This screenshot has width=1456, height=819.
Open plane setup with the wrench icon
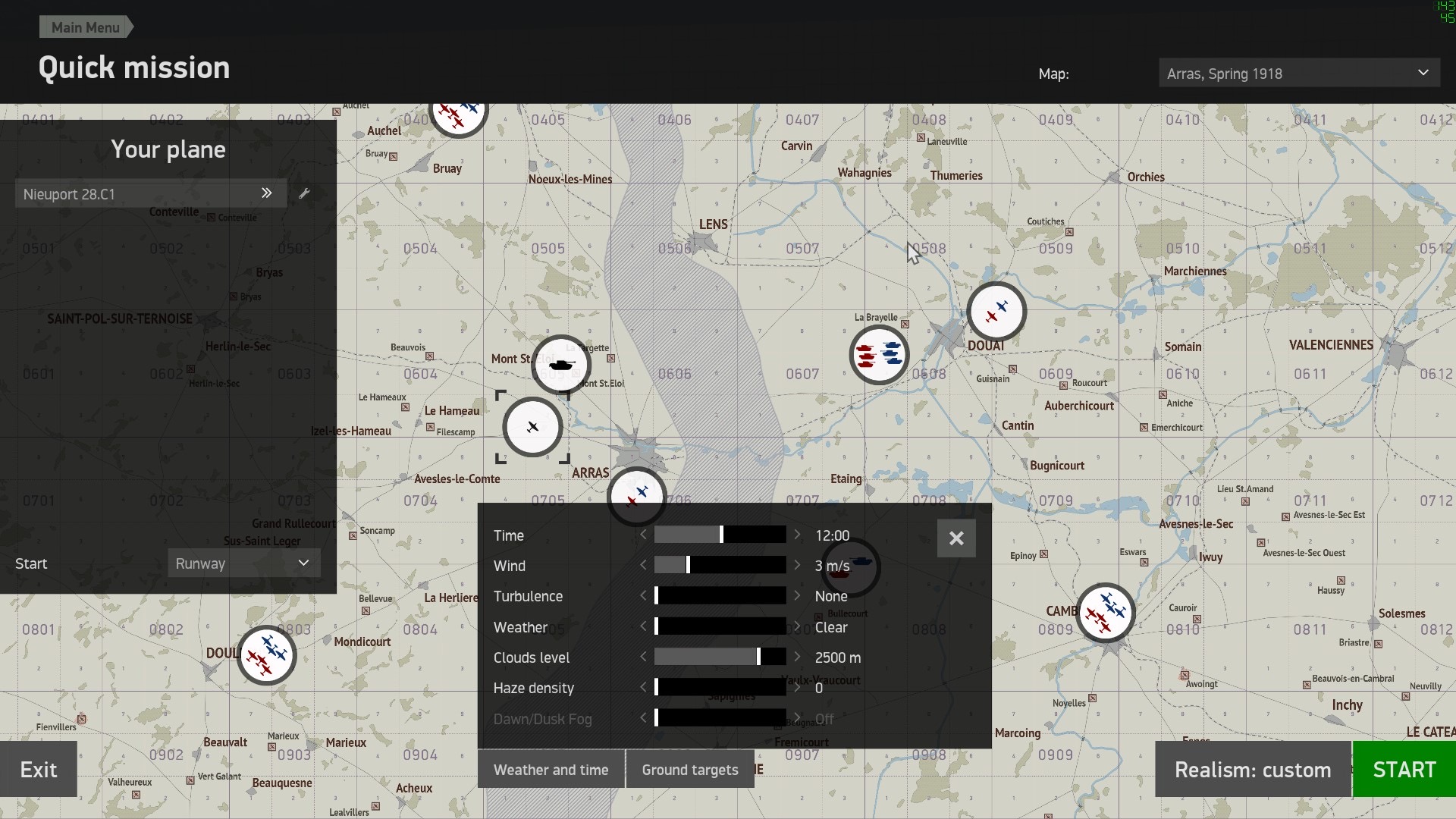pyautogui.click(x=304, y=193)
